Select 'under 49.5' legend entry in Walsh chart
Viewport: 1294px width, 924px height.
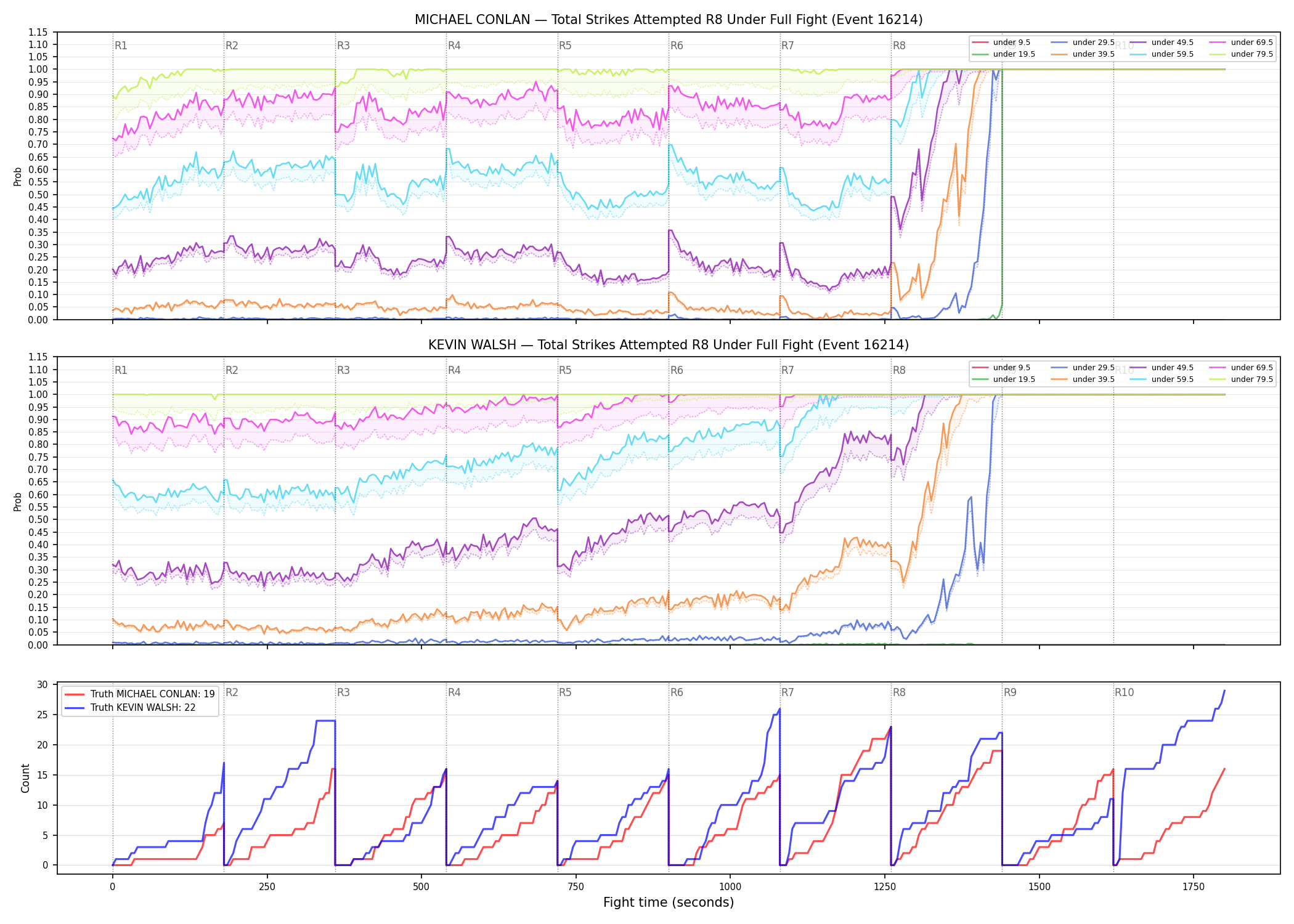pos(1162,368)
